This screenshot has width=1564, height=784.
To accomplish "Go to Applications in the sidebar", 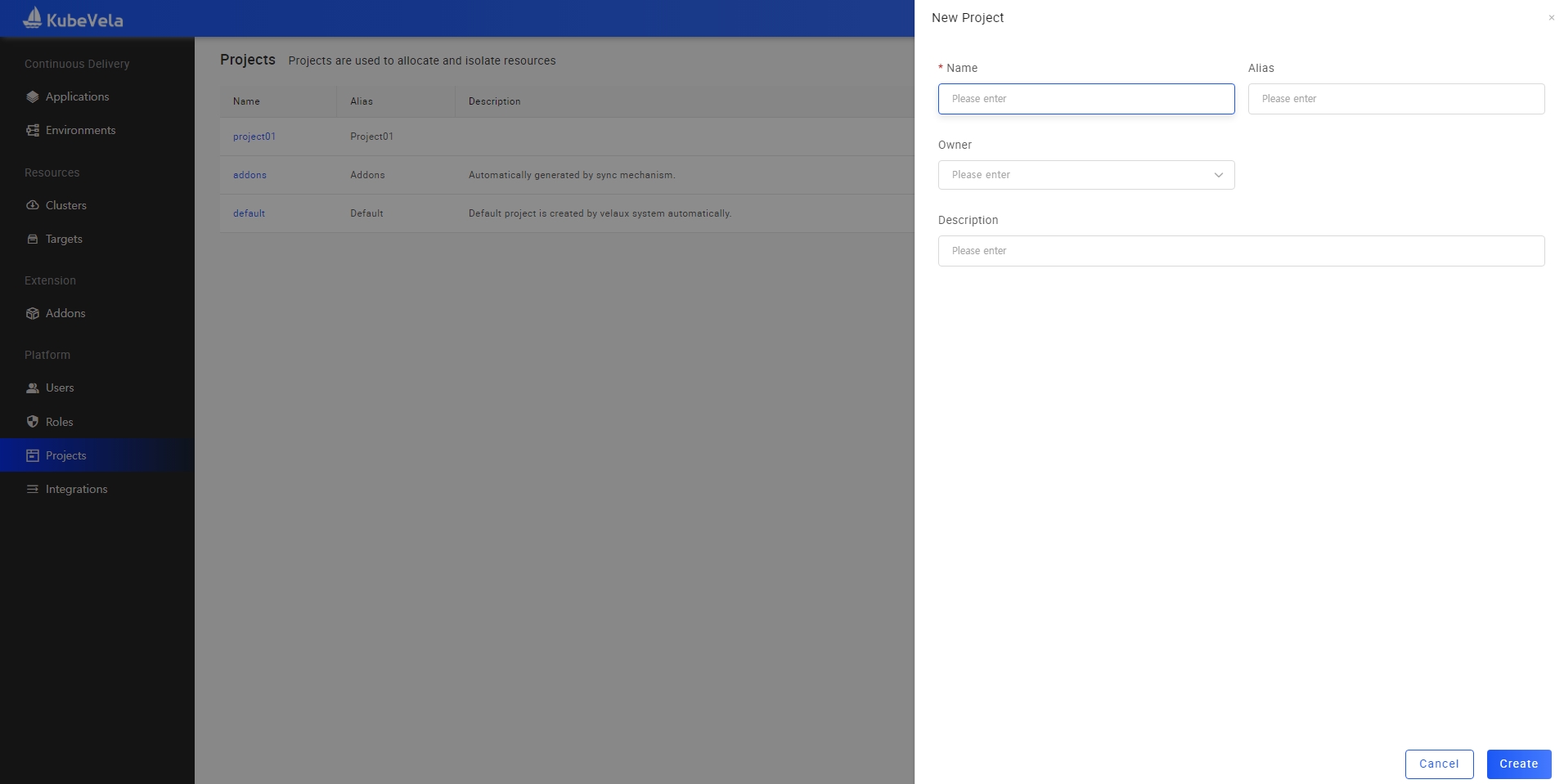I will click(x=77, y=96).
